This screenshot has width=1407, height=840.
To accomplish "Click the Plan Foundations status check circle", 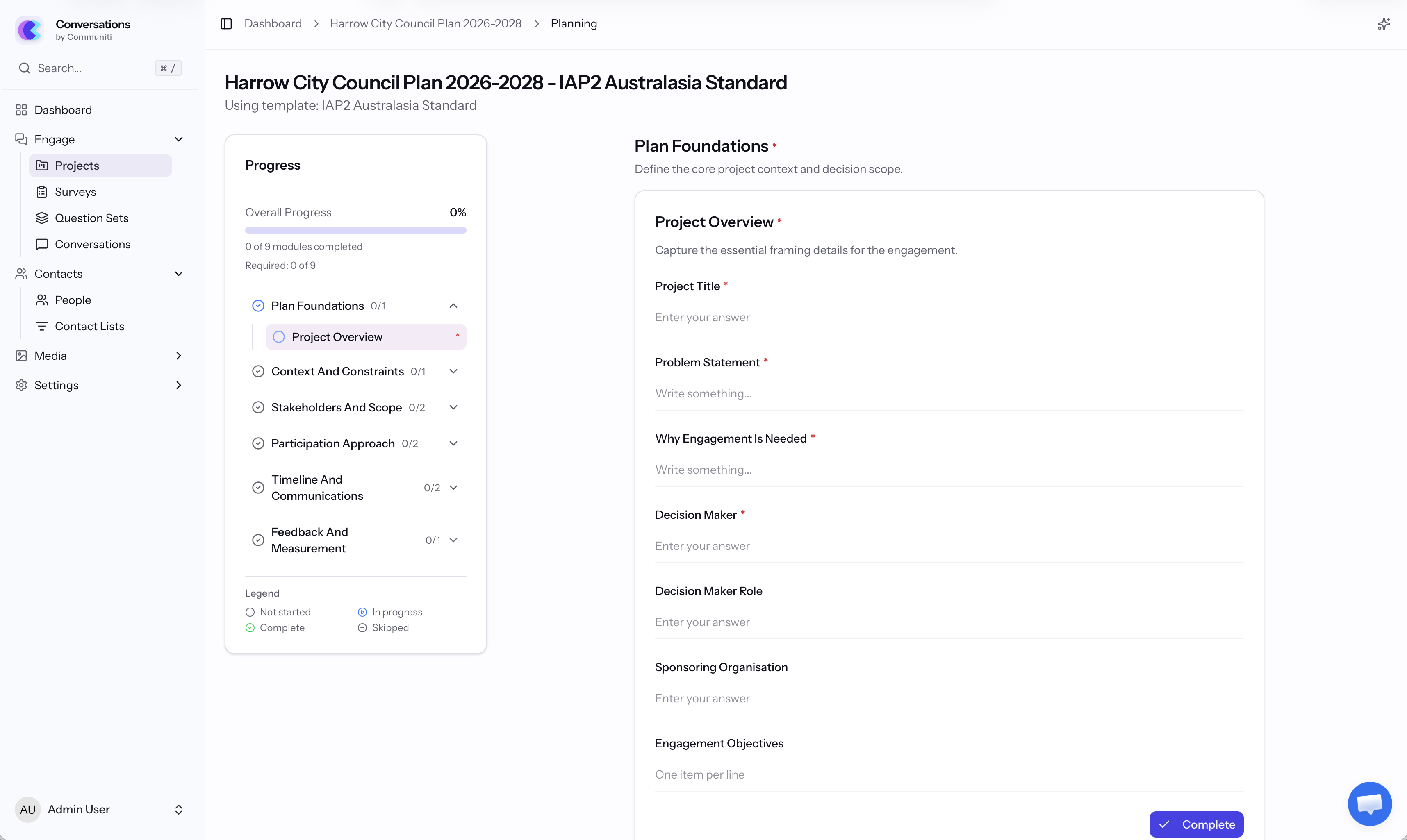I will coord(258,306).
